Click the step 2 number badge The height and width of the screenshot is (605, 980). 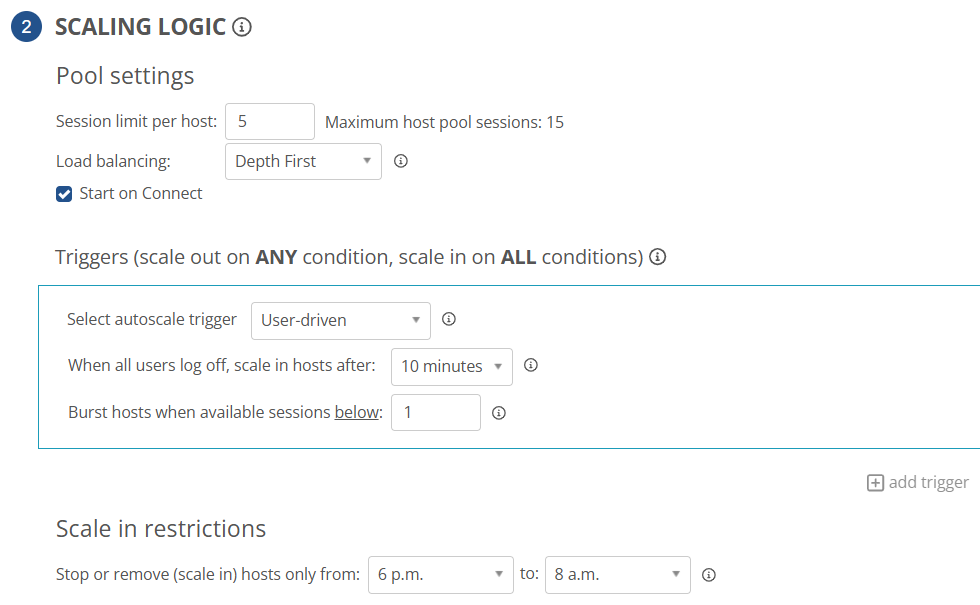coord(26,27)
